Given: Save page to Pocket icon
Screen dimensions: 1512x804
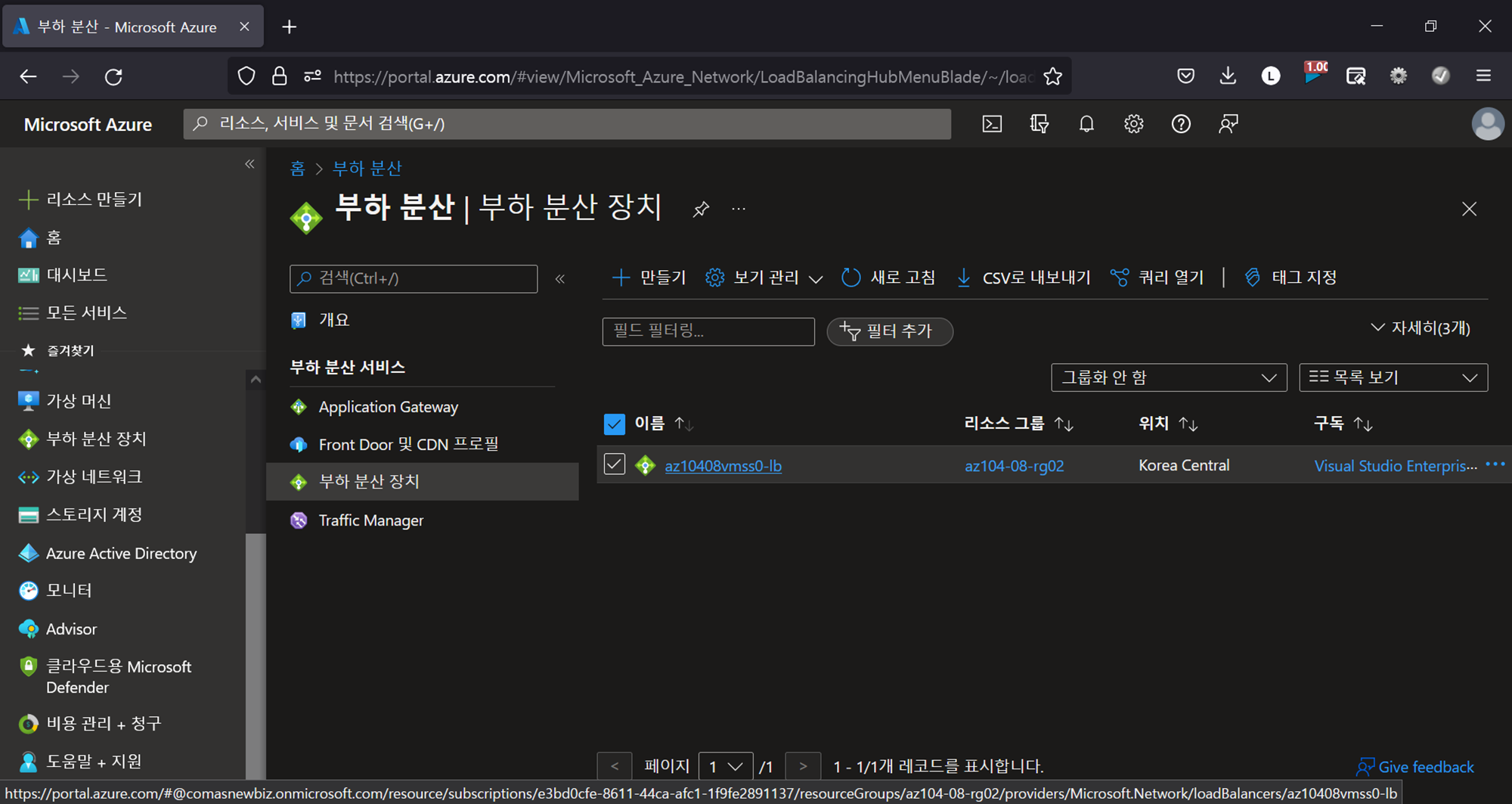Looking at the screenshot, I should [1185, 76].
